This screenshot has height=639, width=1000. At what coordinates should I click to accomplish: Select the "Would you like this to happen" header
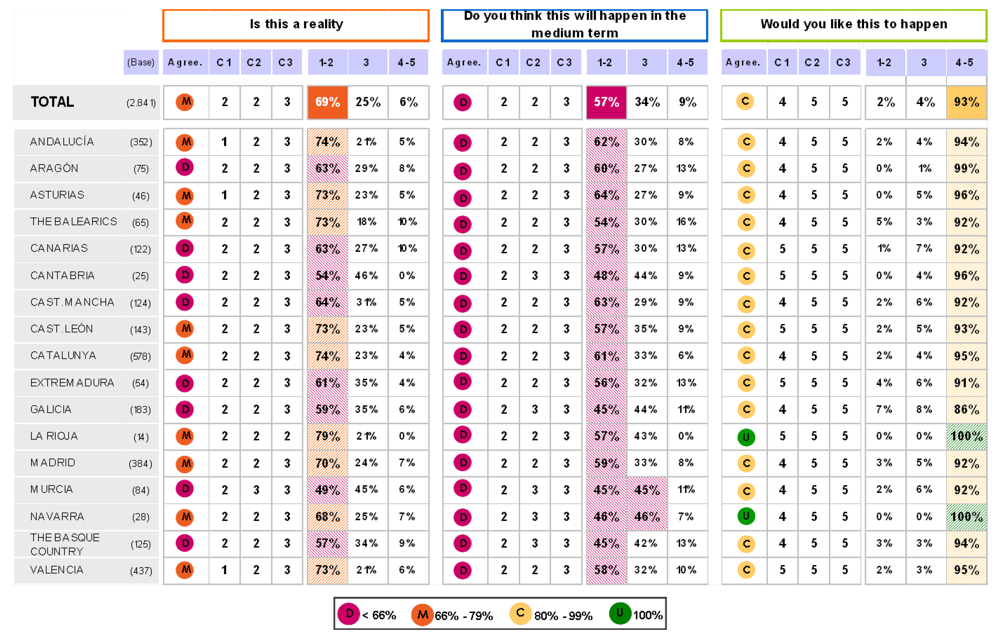click(x=853, y=24)
